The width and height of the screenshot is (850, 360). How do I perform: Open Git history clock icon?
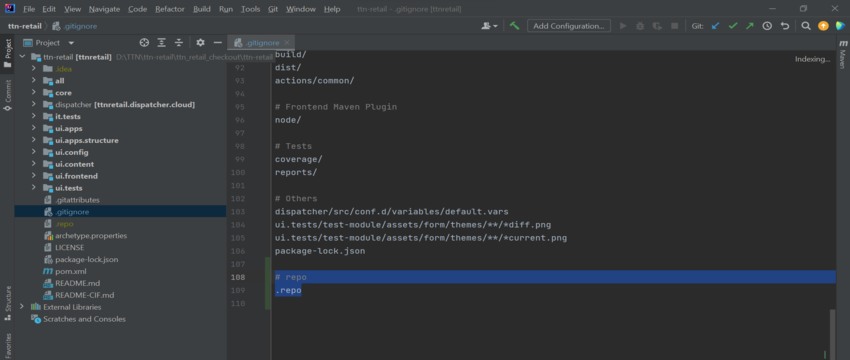click(767, 25)
